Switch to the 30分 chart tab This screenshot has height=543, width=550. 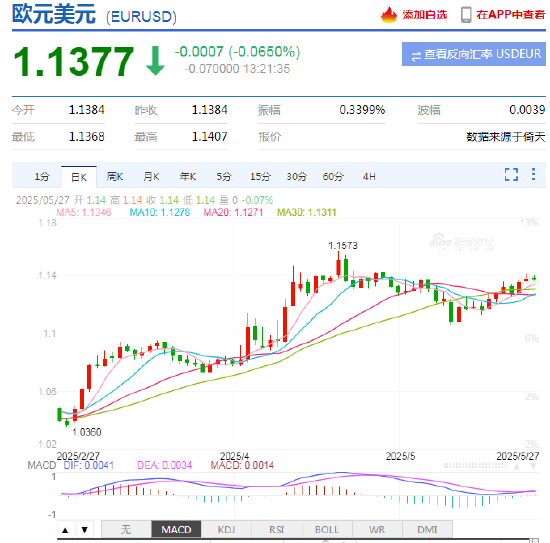296,176
